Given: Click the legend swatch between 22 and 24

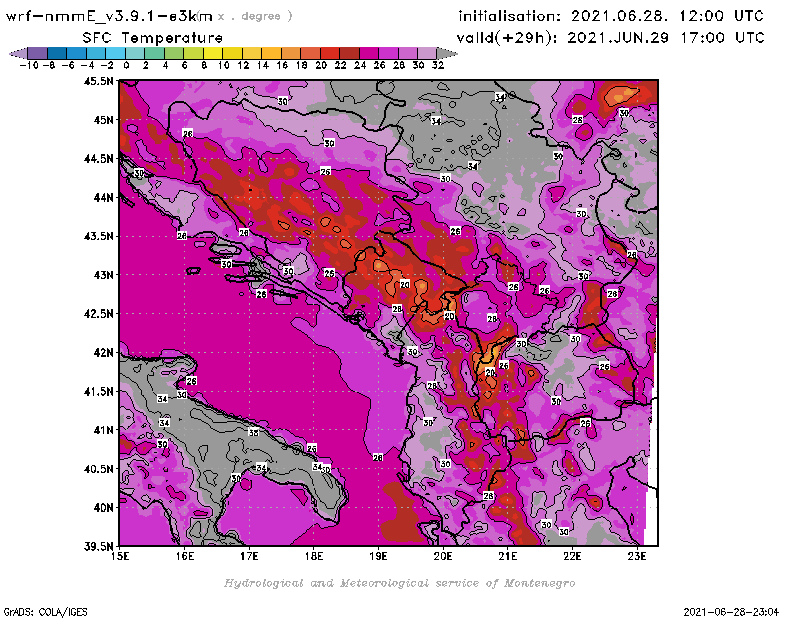Looking at the screenshot, I should pos(349,53).
